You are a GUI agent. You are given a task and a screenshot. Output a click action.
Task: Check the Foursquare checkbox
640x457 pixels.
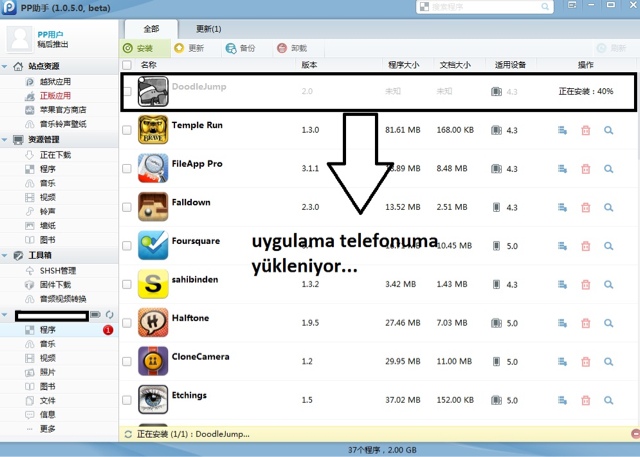tap(127, 245)
